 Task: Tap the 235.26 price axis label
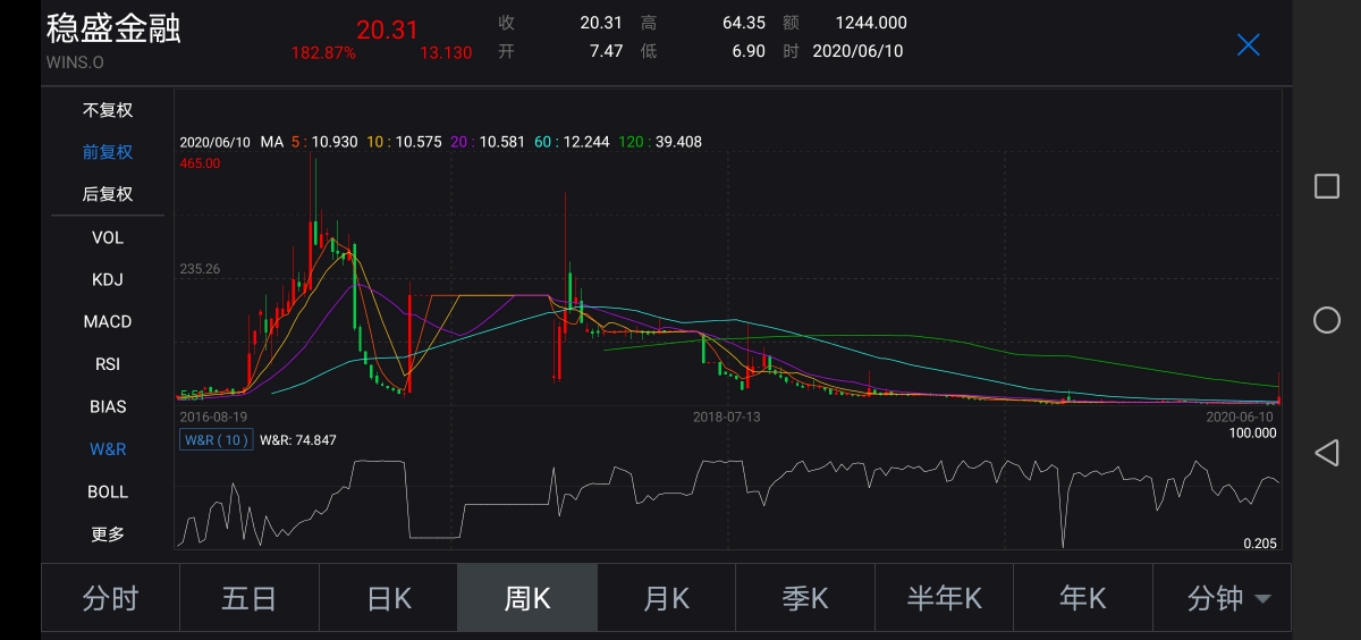click(200, 269)
